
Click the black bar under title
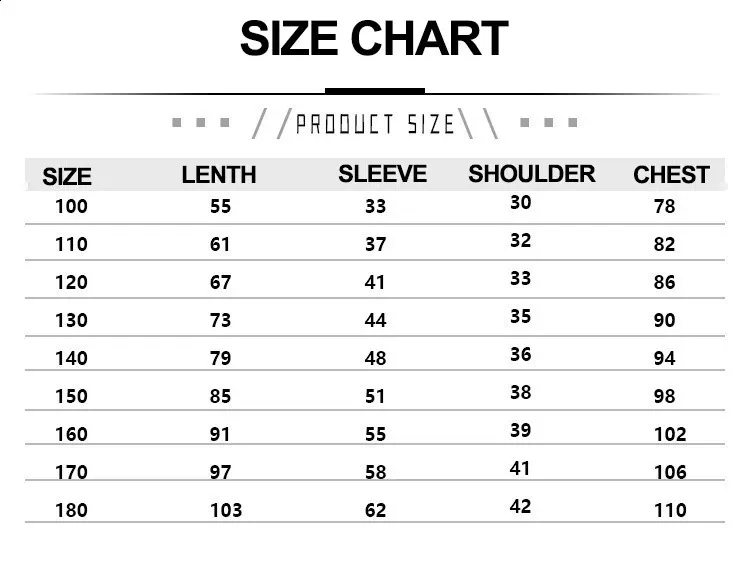point(375,91)
